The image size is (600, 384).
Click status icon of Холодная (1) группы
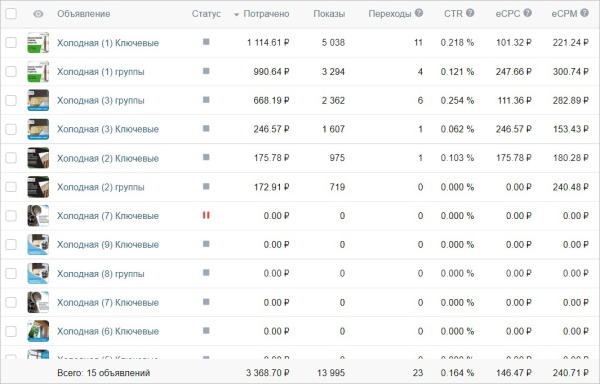(x=206, y=71)
